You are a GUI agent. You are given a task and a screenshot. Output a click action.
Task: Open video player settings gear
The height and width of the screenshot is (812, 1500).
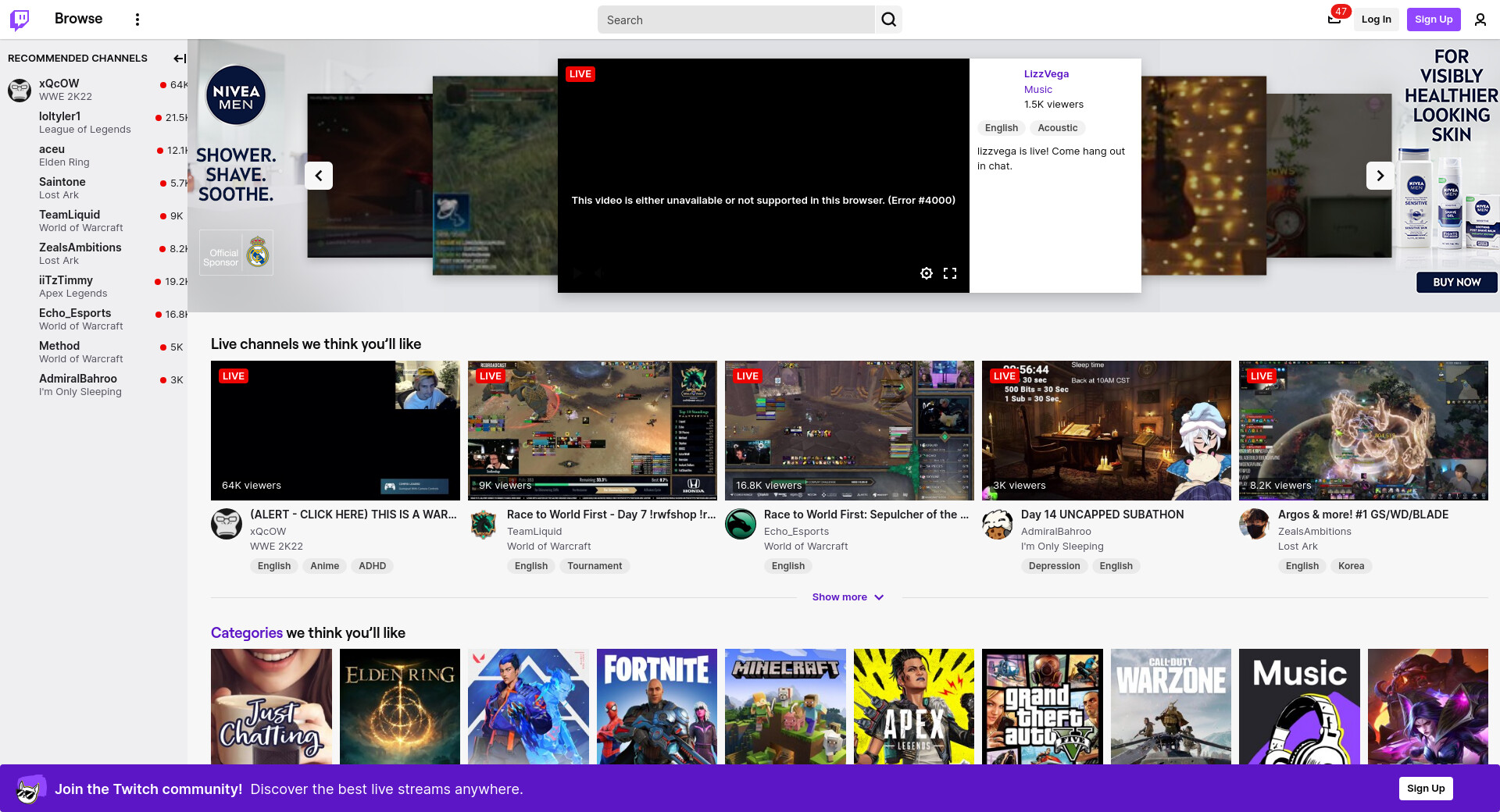926,273
